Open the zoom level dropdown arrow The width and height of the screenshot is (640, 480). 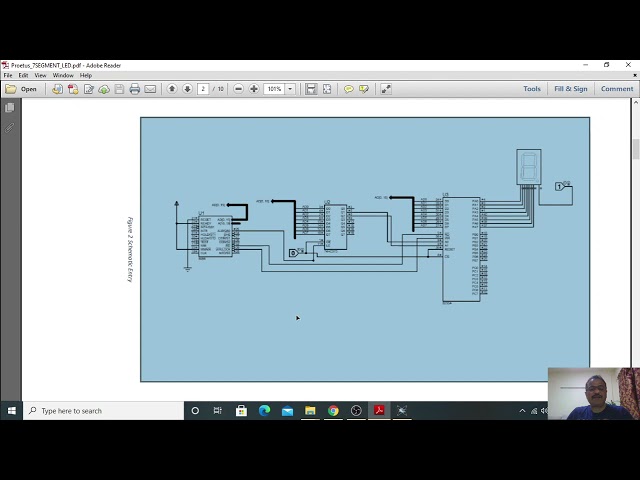pyautogui.click(x=290, y=89)
